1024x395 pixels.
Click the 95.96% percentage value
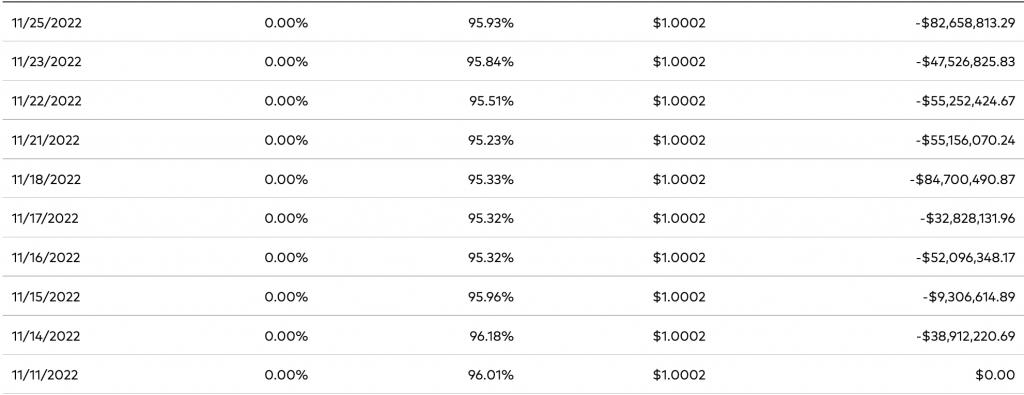pos(490,297)
